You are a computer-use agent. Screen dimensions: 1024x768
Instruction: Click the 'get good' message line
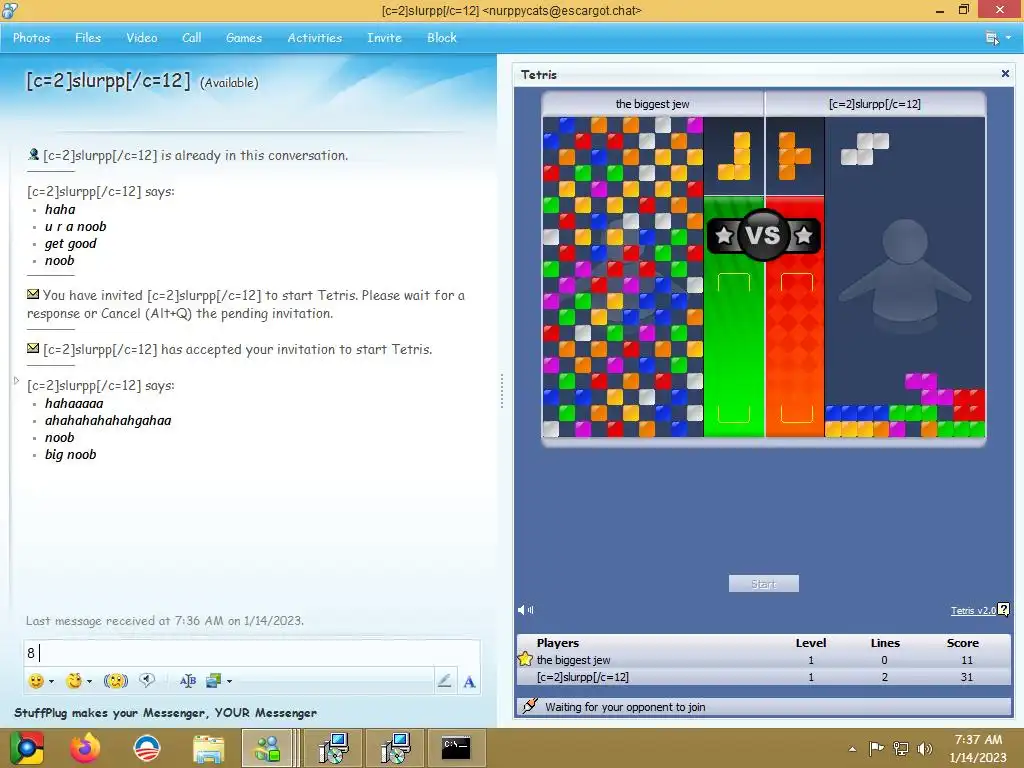tap(71, 244)
